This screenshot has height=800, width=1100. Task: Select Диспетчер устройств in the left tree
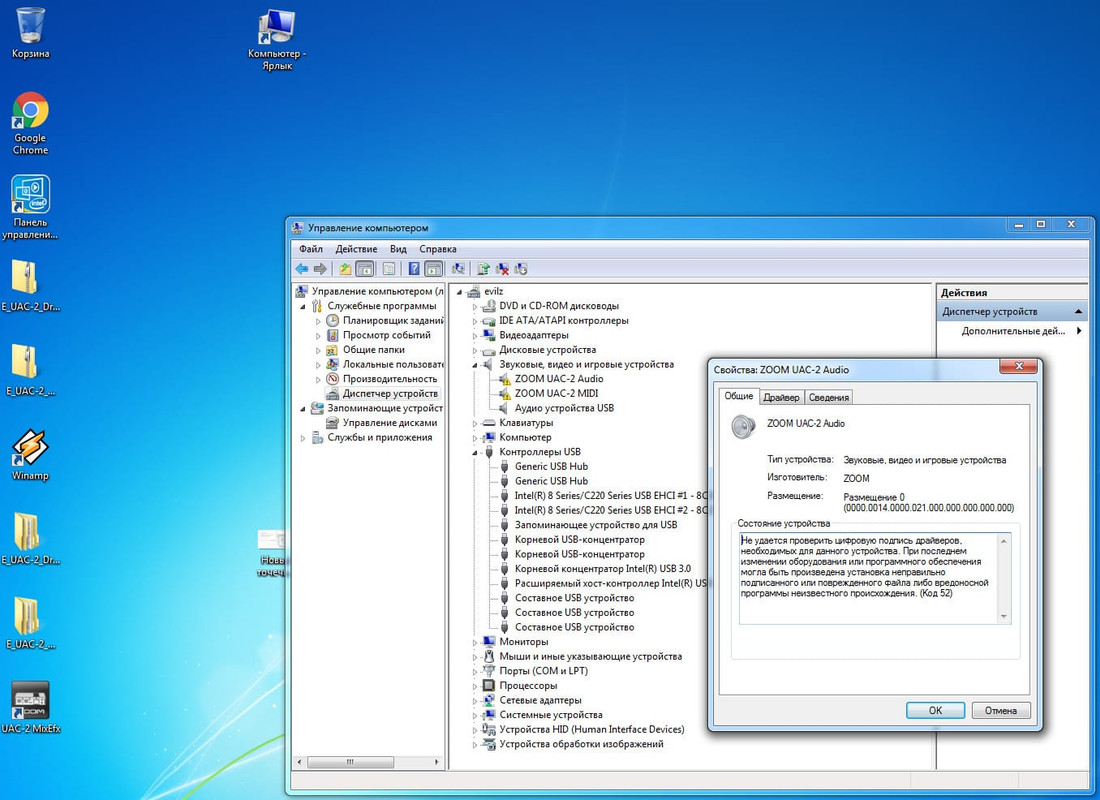pyautogui.click(x=390, y=394)
